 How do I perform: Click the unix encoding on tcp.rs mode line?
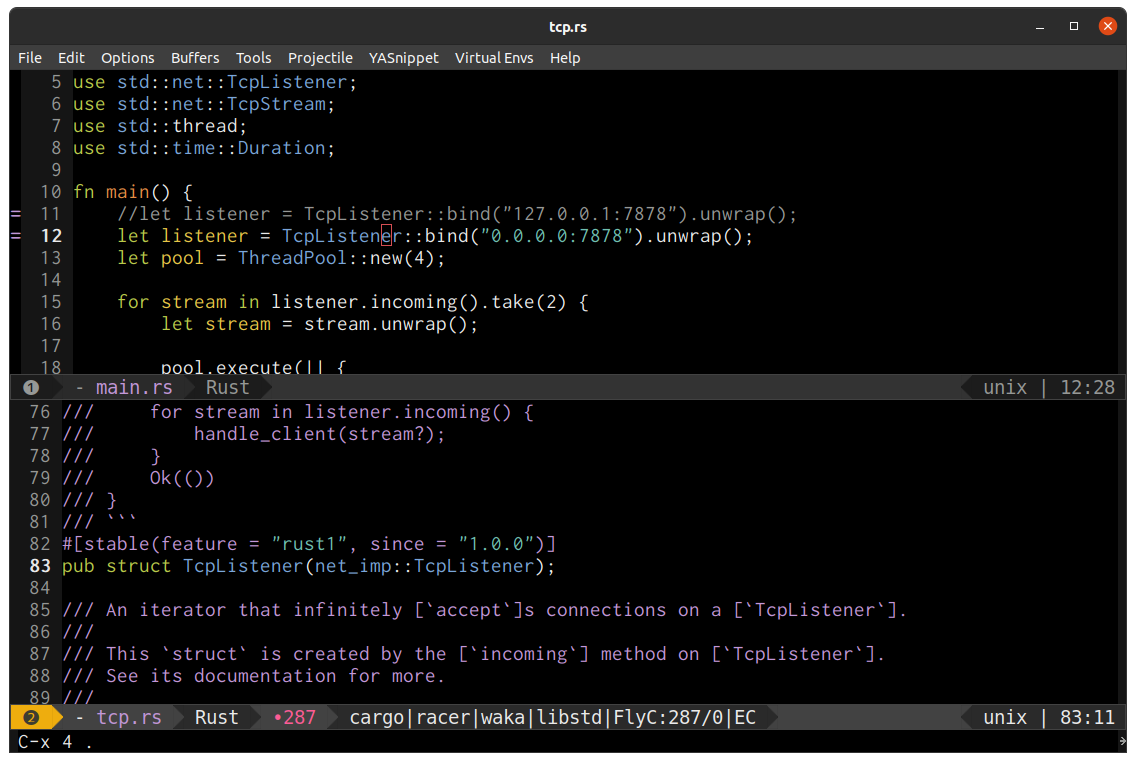(1005, 718)
